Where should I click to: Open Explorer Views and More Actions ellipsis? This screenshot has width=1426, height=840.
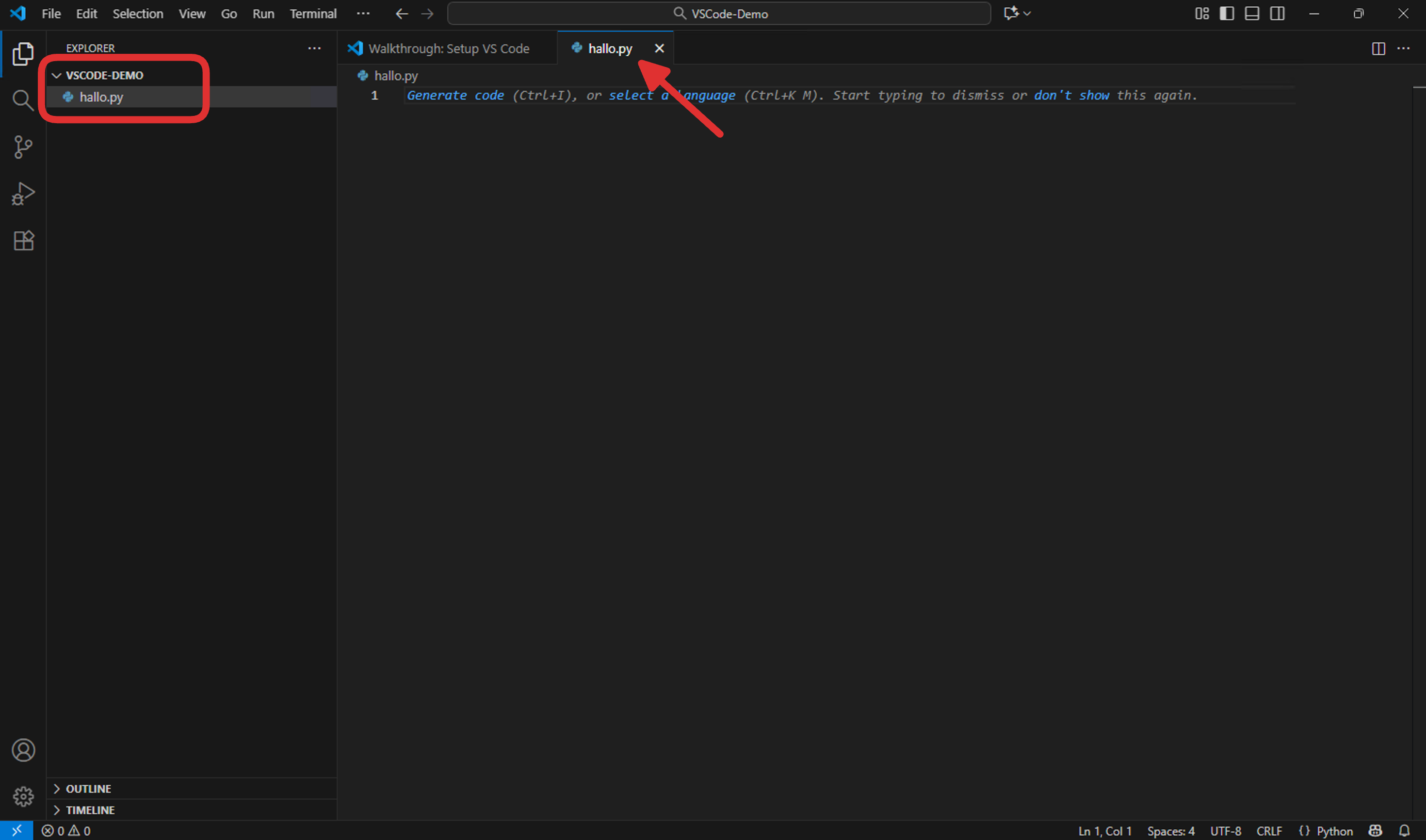[x=314, y=48]
